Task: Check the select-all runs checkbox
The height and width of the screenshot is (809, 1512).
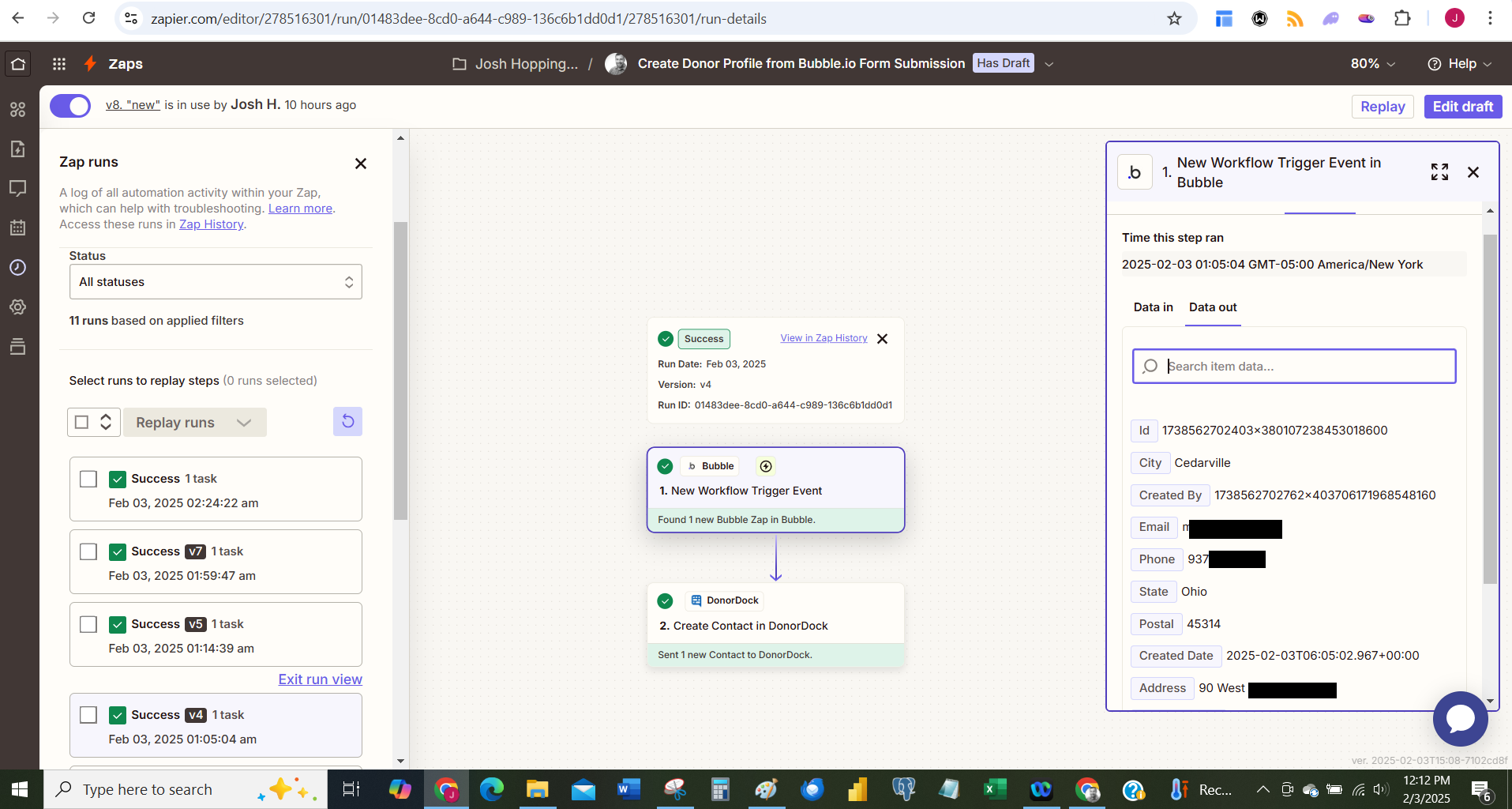Action: (x=81, y=422)
